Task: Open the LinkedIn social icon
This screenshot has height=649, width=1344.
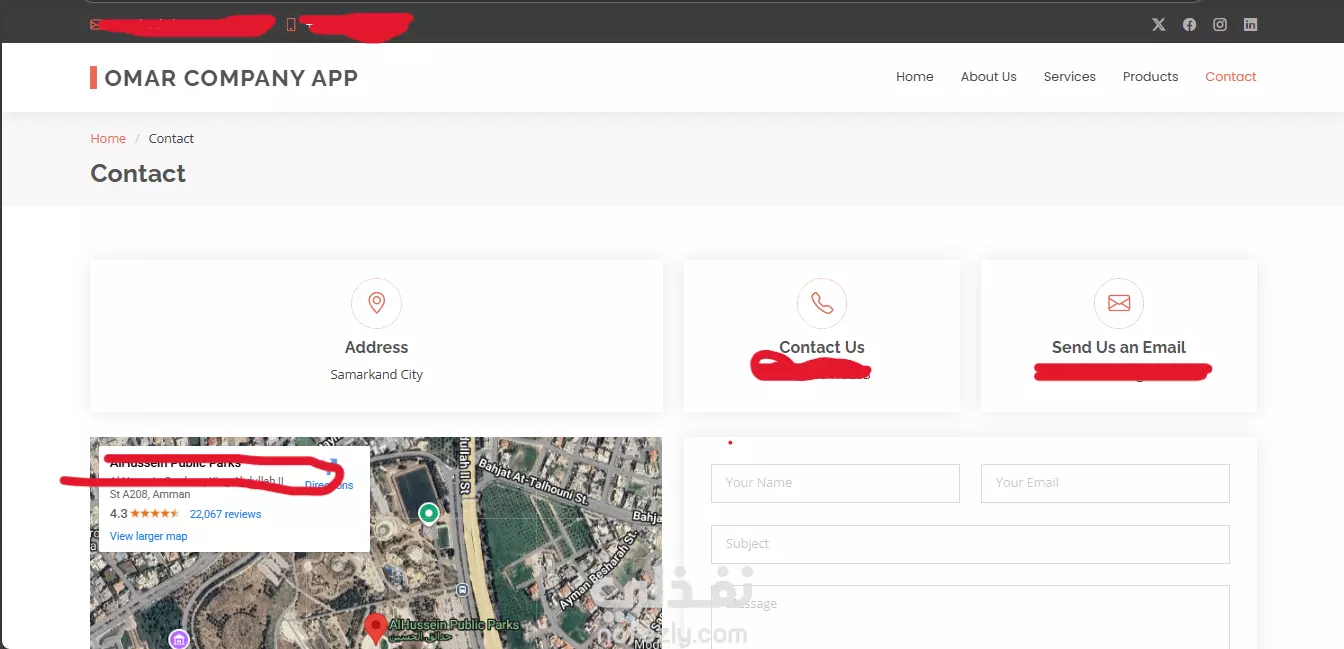Action: click(1250, 25)
